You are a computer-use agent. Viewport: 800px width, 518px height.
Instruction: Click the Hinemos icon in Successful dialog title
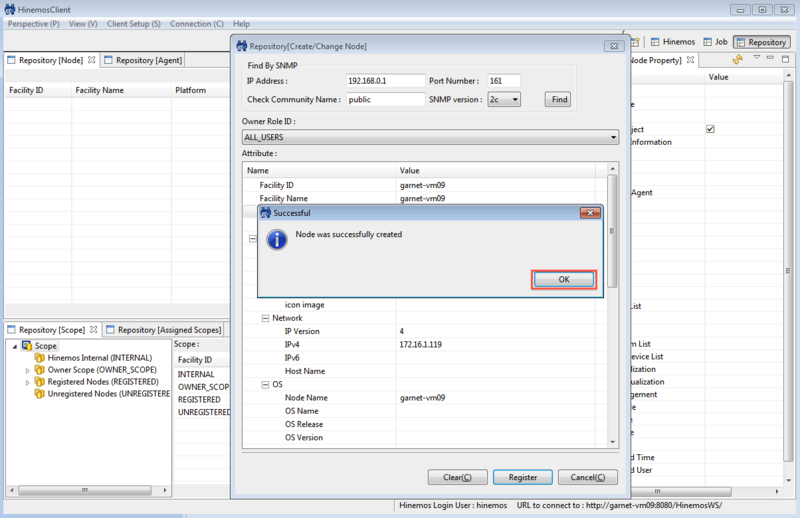[266, 213]
